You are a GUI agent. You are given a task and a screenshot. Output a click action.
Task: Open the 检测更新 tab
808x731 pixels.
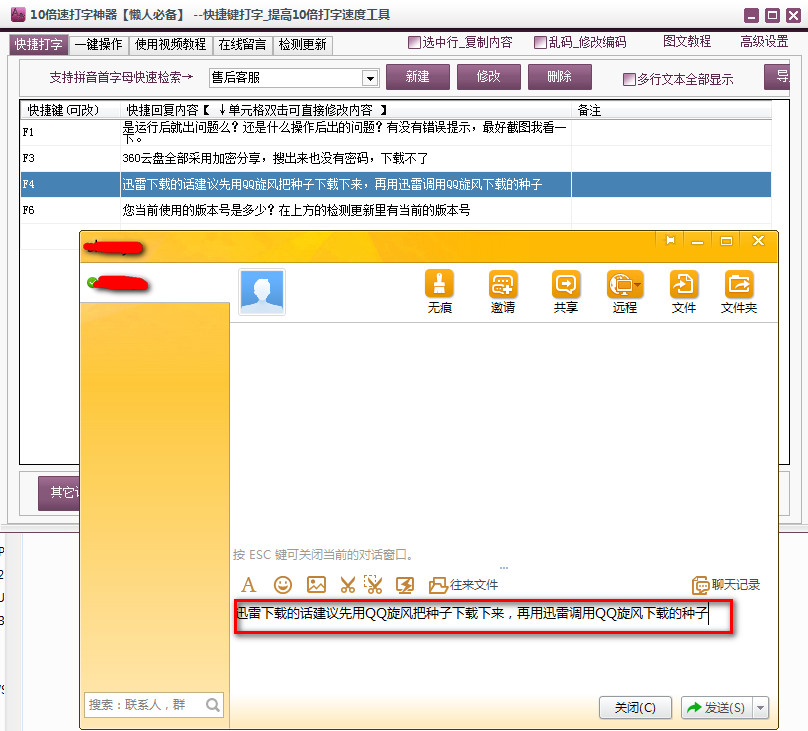302,44
